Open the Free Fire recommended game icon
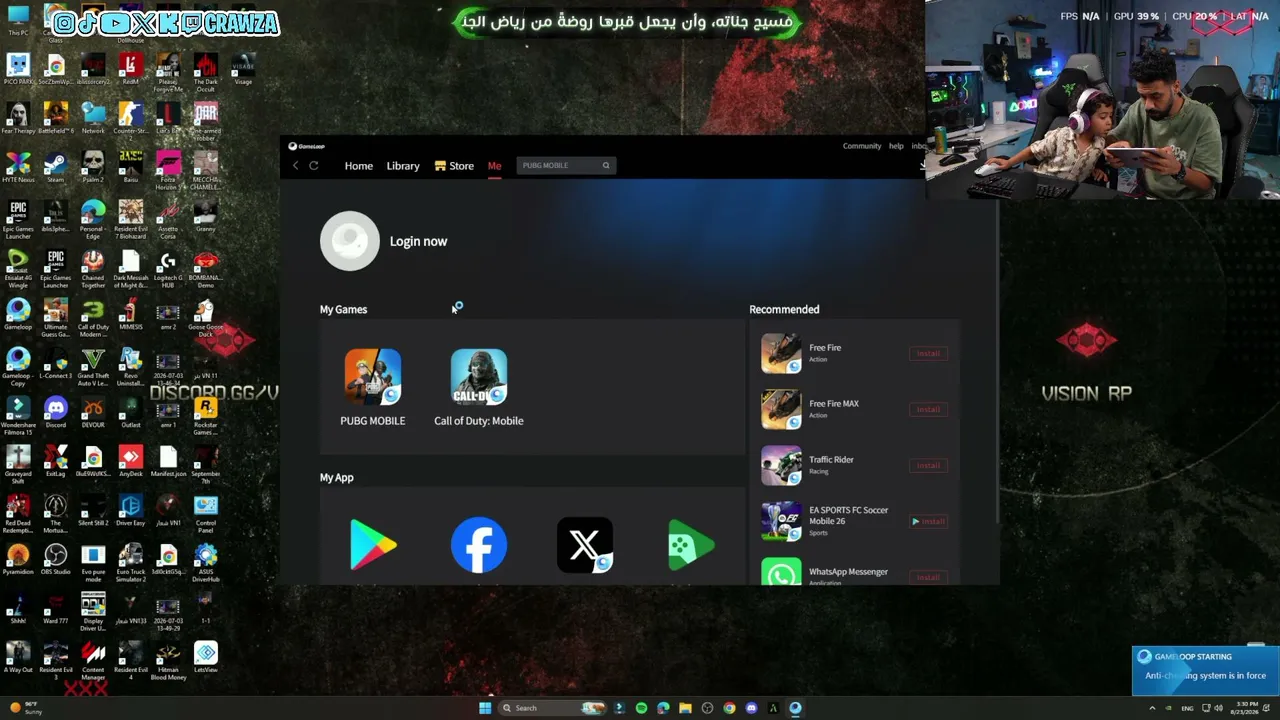The width and height of the screenshot is (1280, 720). (781, 354)
